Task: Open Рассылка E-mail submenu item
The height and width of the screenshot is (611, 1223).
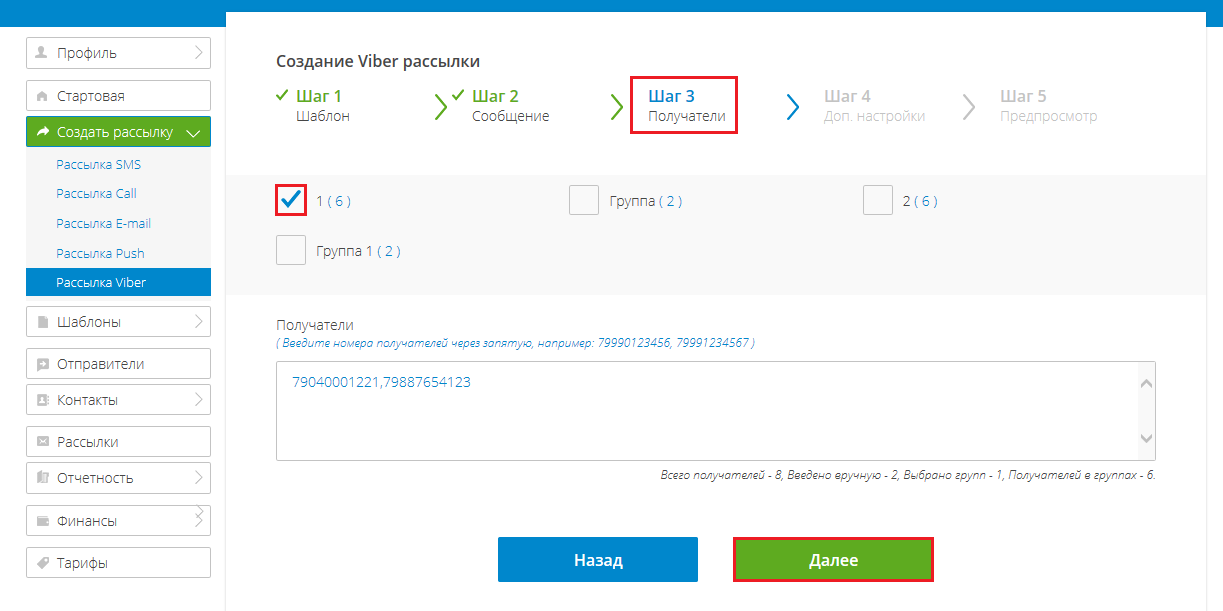Action: (118, 224)
